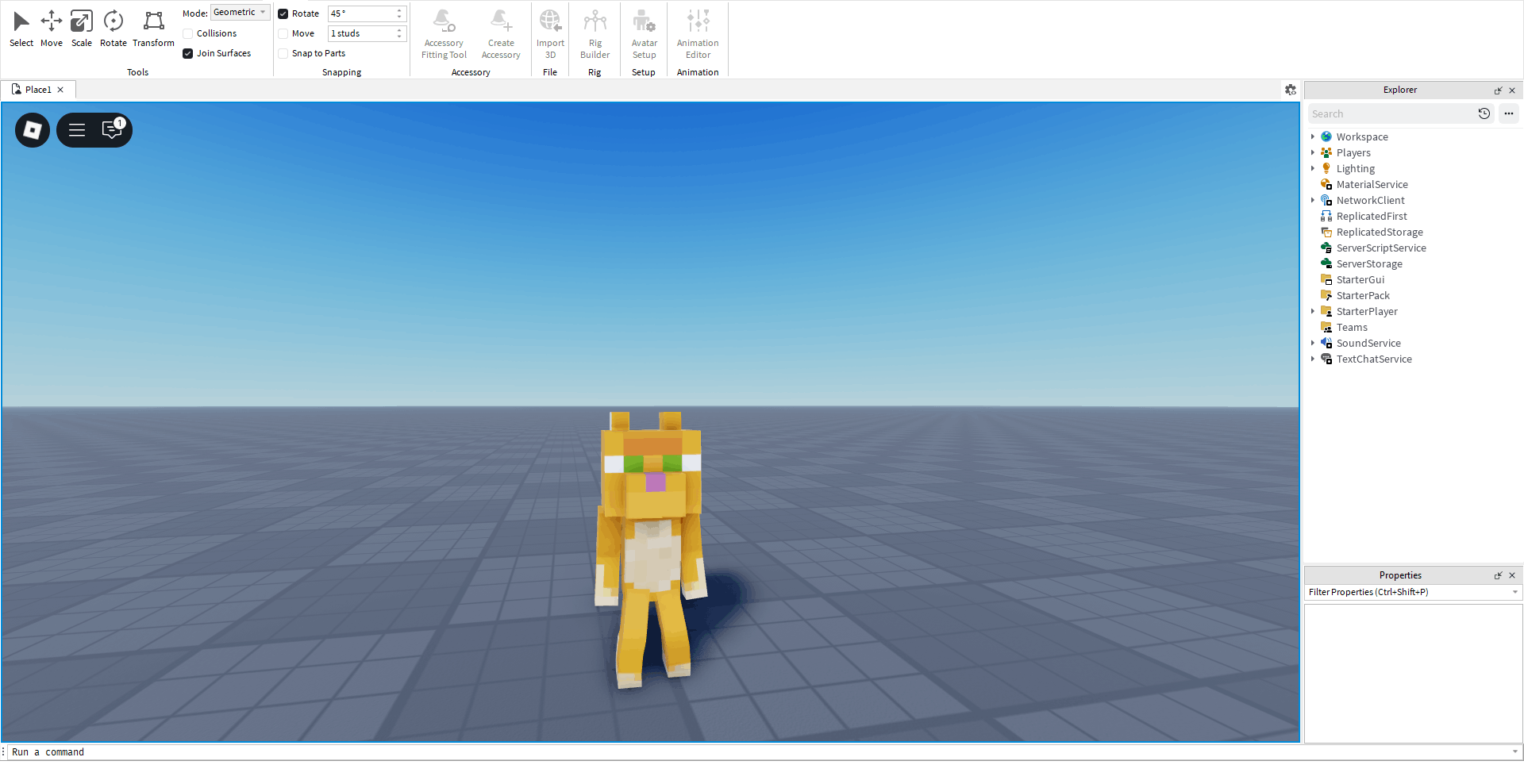Pick the Transform tool
Screen dimensions: 1524x784
[x=153, y=28]
